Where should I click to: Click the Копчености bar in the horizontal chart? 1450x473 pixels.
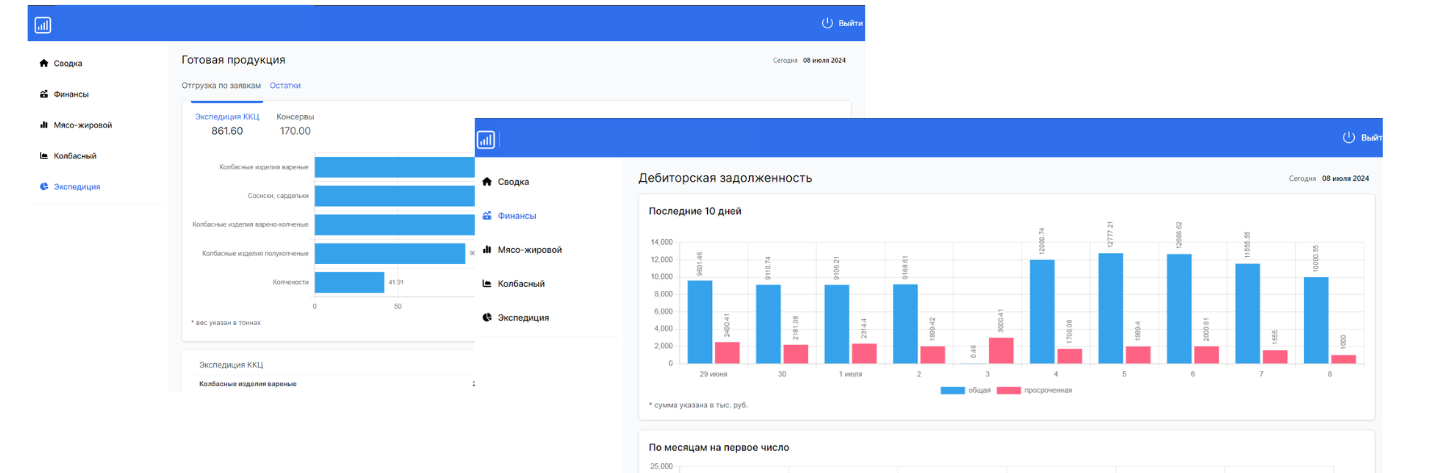pyautogui.click(x=349, y=282)
